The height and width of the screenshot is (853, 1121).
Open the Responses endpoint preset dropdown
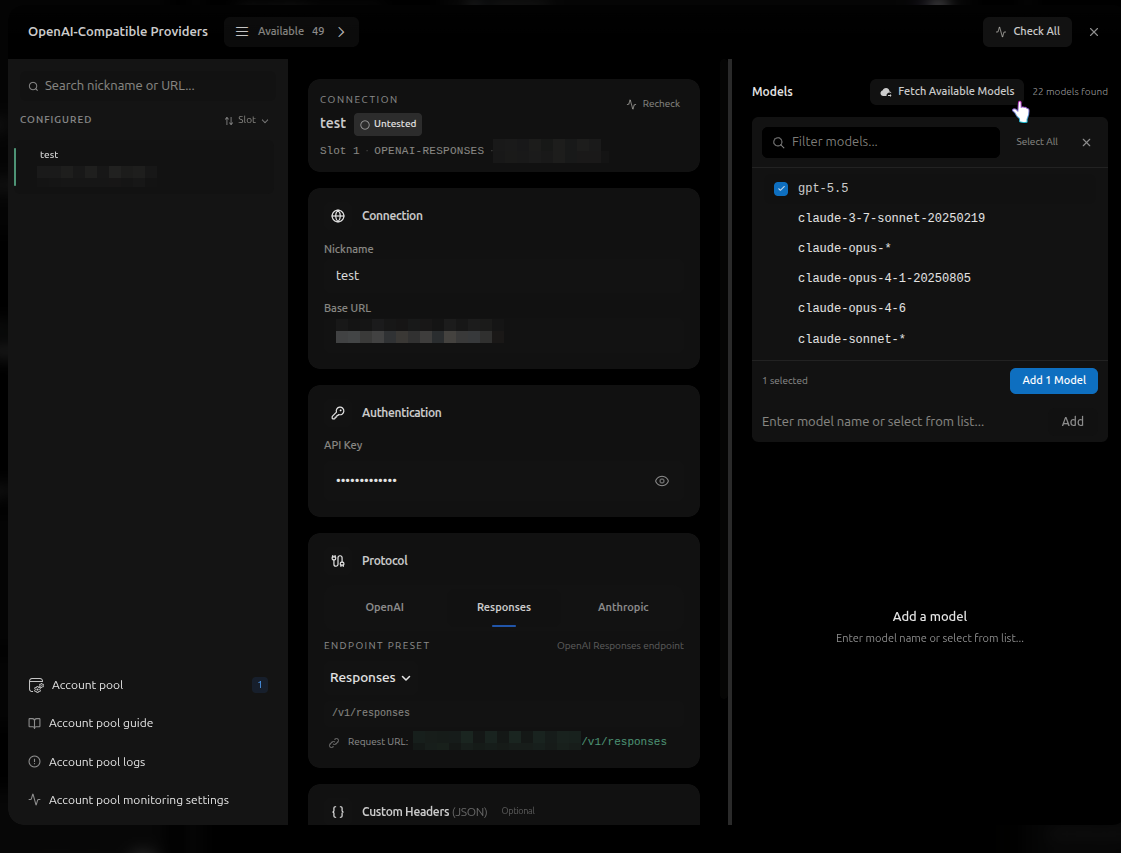pos(370,678)
